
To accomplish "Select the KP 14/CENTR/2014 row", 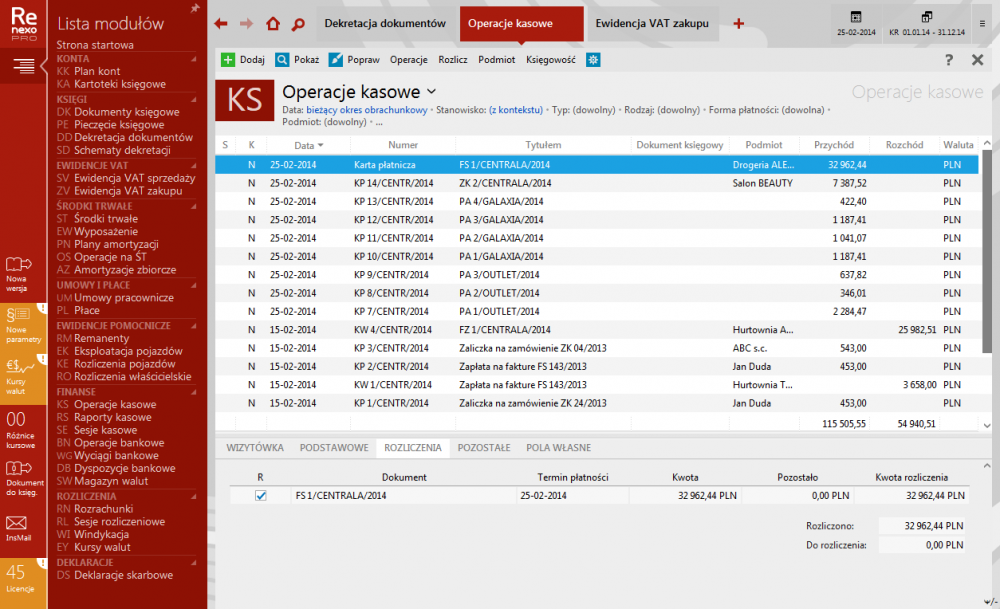I will pyautogui.click(x=390, y=183).
